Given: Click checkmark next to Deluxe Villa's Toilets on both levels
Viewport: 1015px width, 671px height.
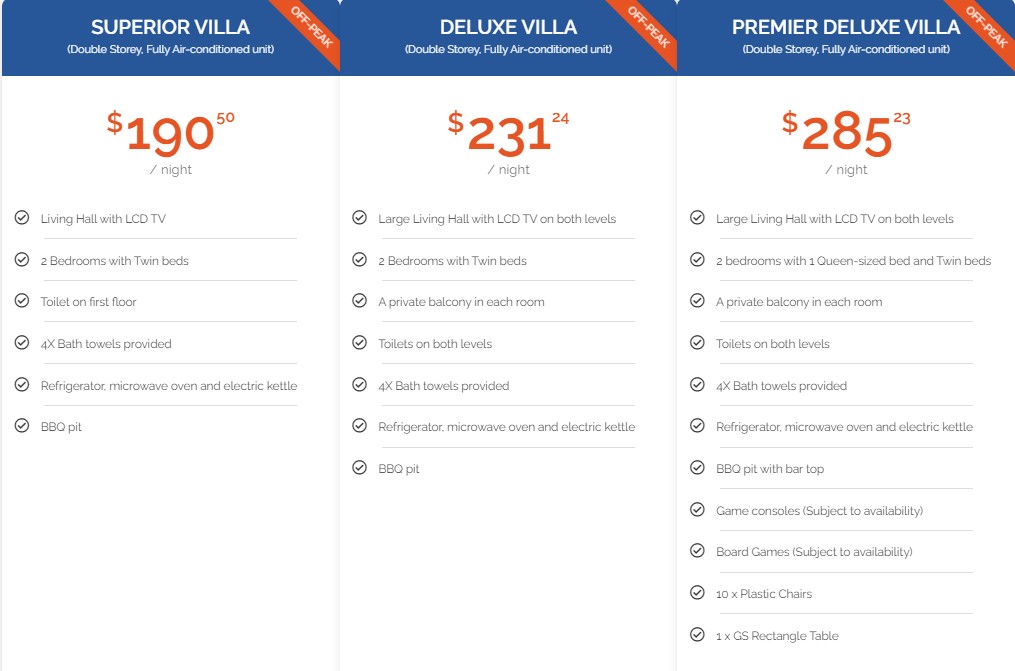Looking at the screenshot, I should [360, 343].
